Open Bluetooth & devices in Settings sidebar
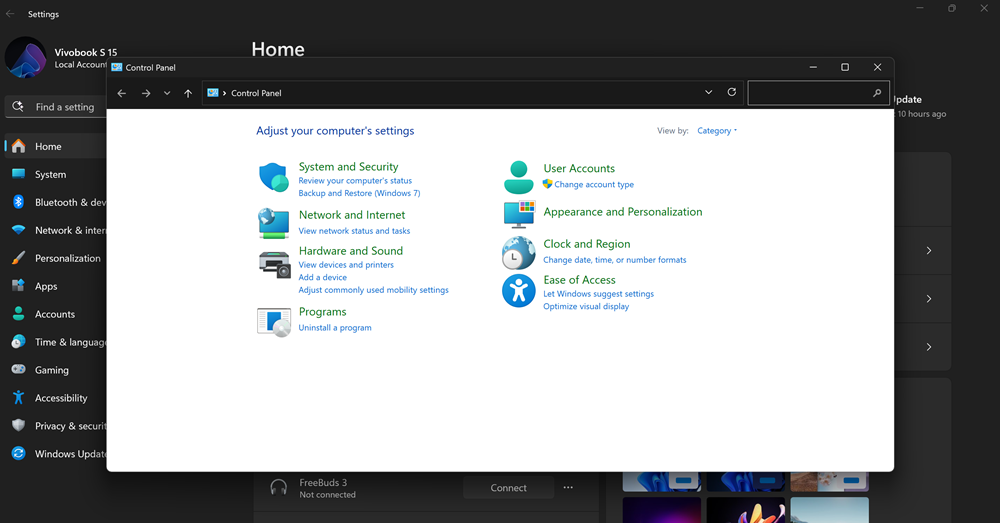This screenshot has height=523, width=1000. point(55,202)
